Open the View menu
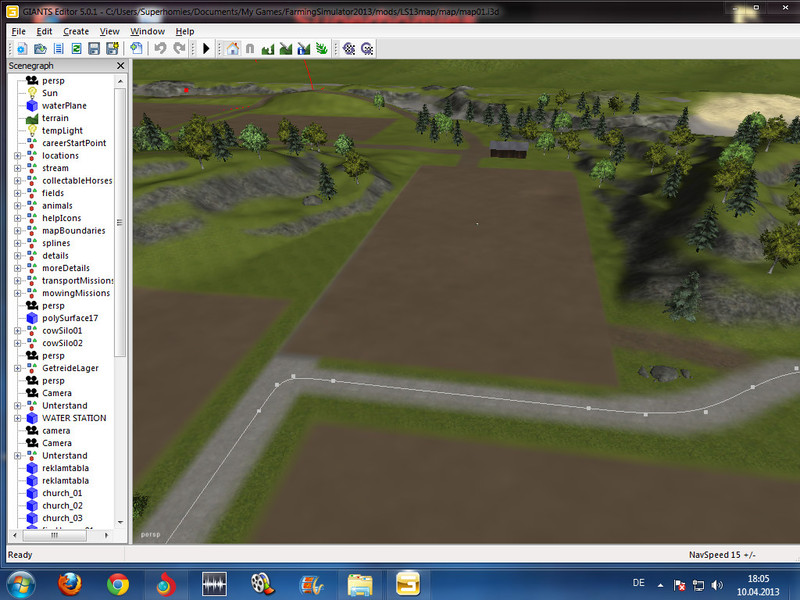The width and height of the screenshot is (800, 600). coord(109,31)
